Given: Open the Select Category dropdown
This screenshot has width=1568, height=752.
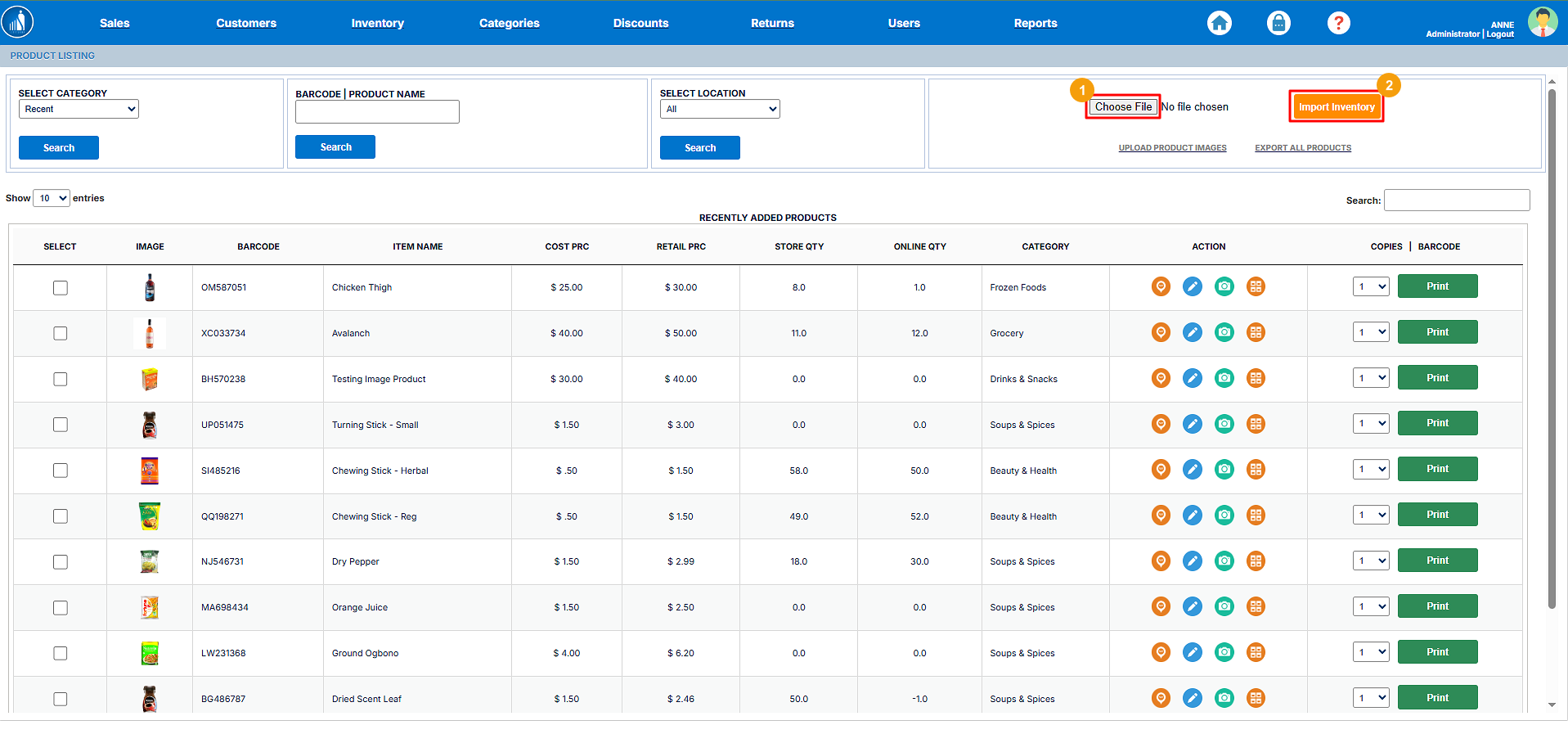Looking at the screenshot, I should tap(79, 109).
